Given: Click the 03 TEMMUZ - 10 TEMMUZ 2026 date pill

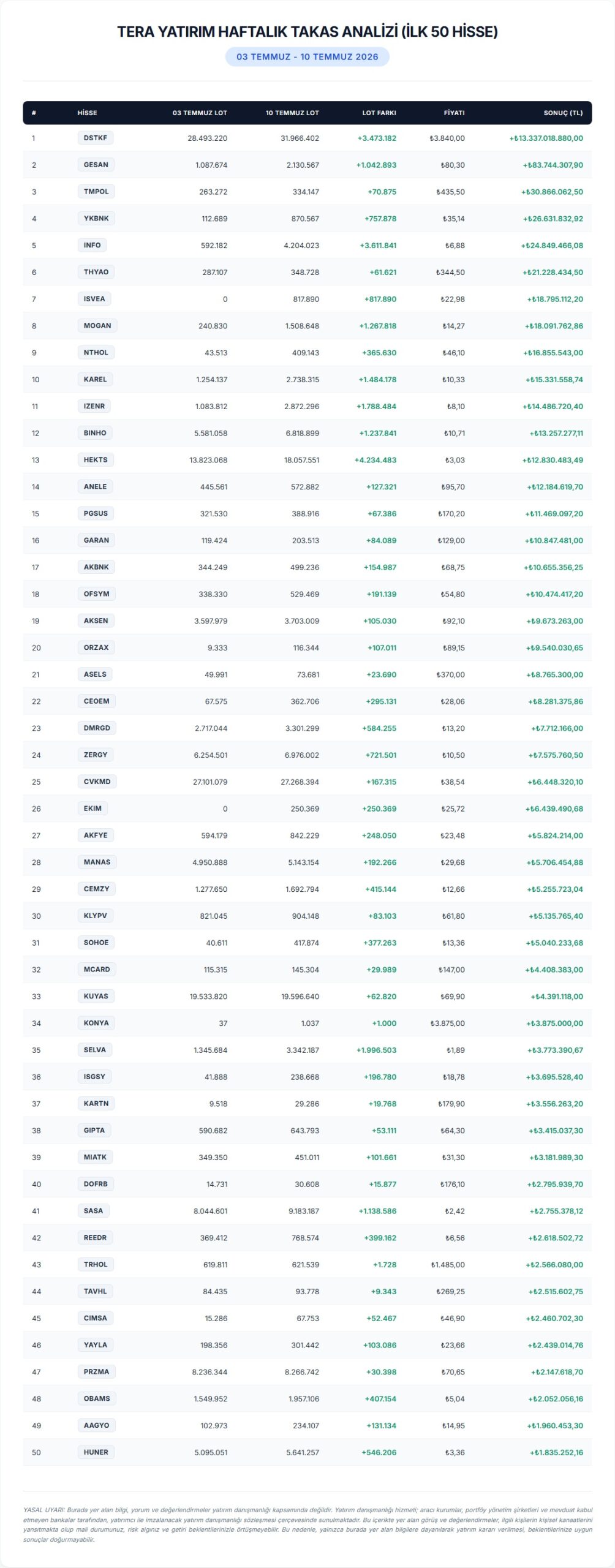Looking at the screenshot, I should [x=307, y=57].
